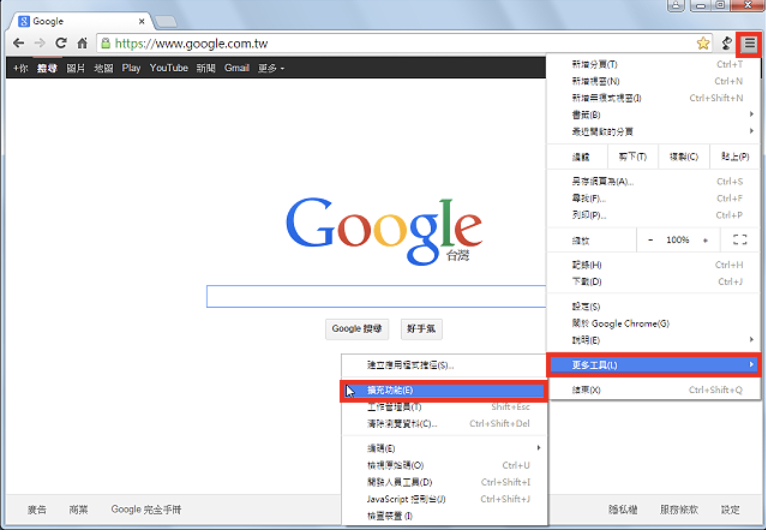Click the forward navigation arrow
Viewport: 766px width, 532px height.
40,43
